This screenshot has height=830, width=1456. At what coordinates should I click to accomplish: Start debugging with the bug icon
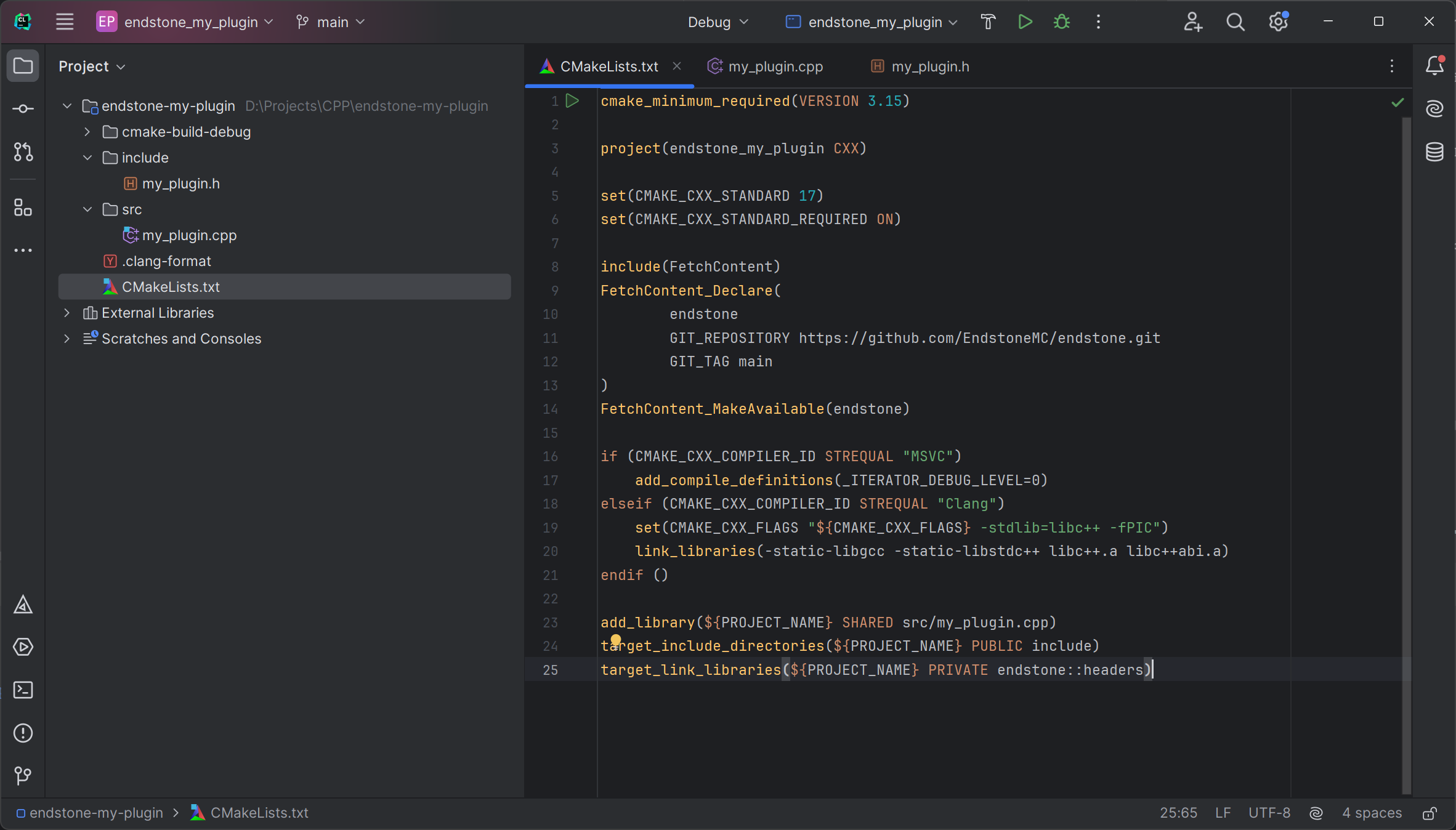click(x=1061, y=22)
